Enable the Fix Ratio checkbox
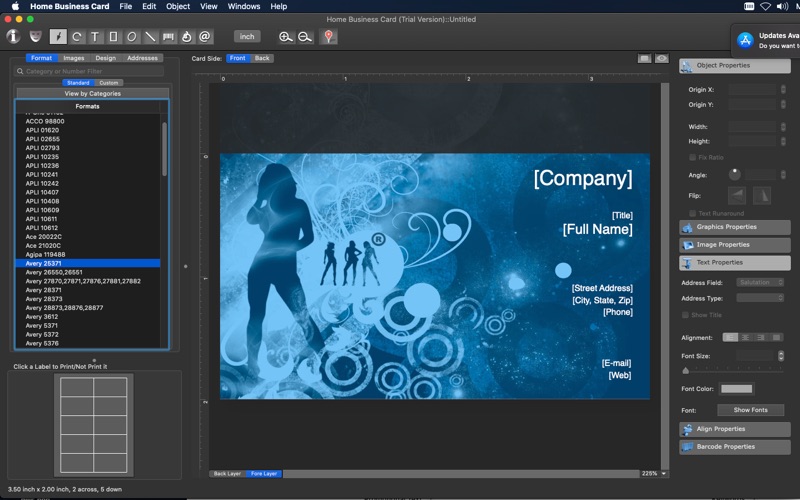Image resolution: width=800 pixels, height=500 pixels. [x=692, y=157]
